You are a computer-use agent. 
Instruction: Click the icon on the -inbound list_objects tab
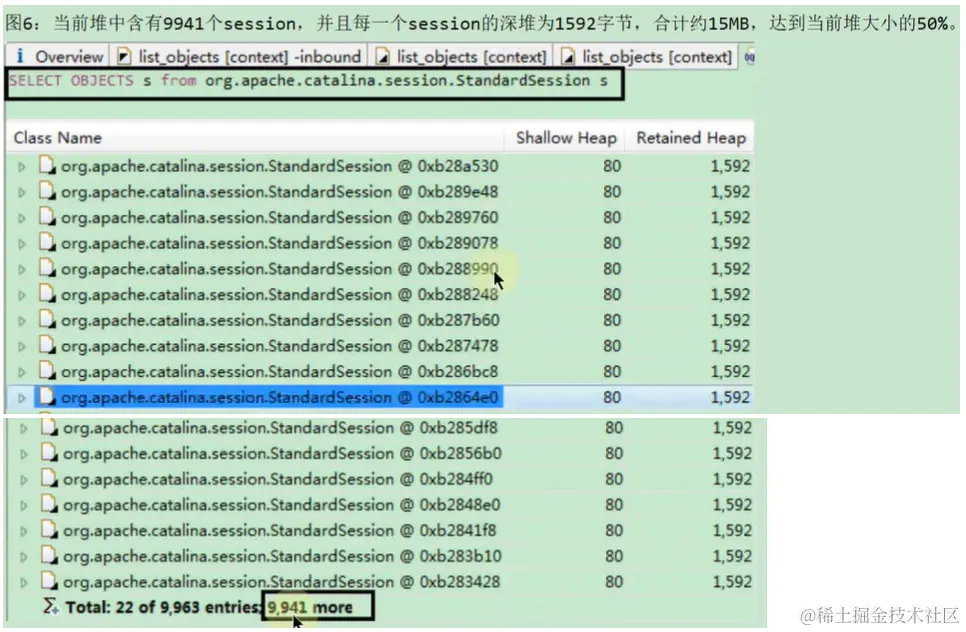(x=124, y=57)
